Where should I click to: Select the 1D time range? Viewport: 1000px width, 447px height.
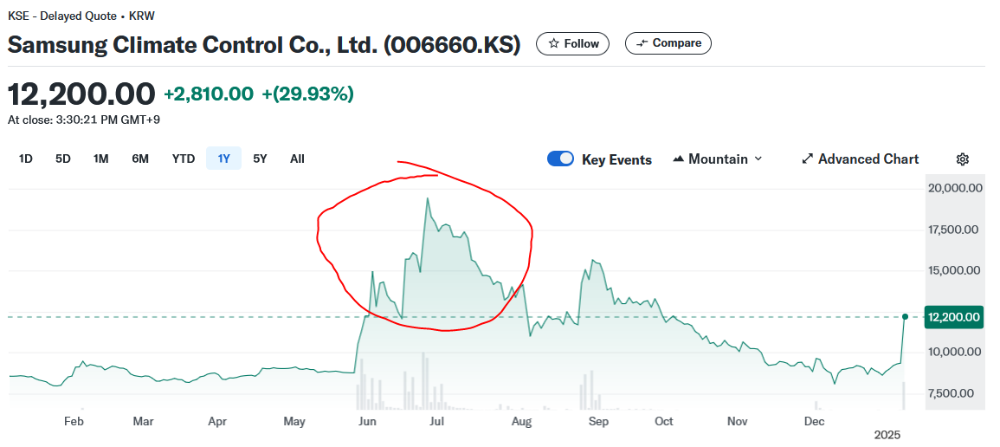(27, 158)
